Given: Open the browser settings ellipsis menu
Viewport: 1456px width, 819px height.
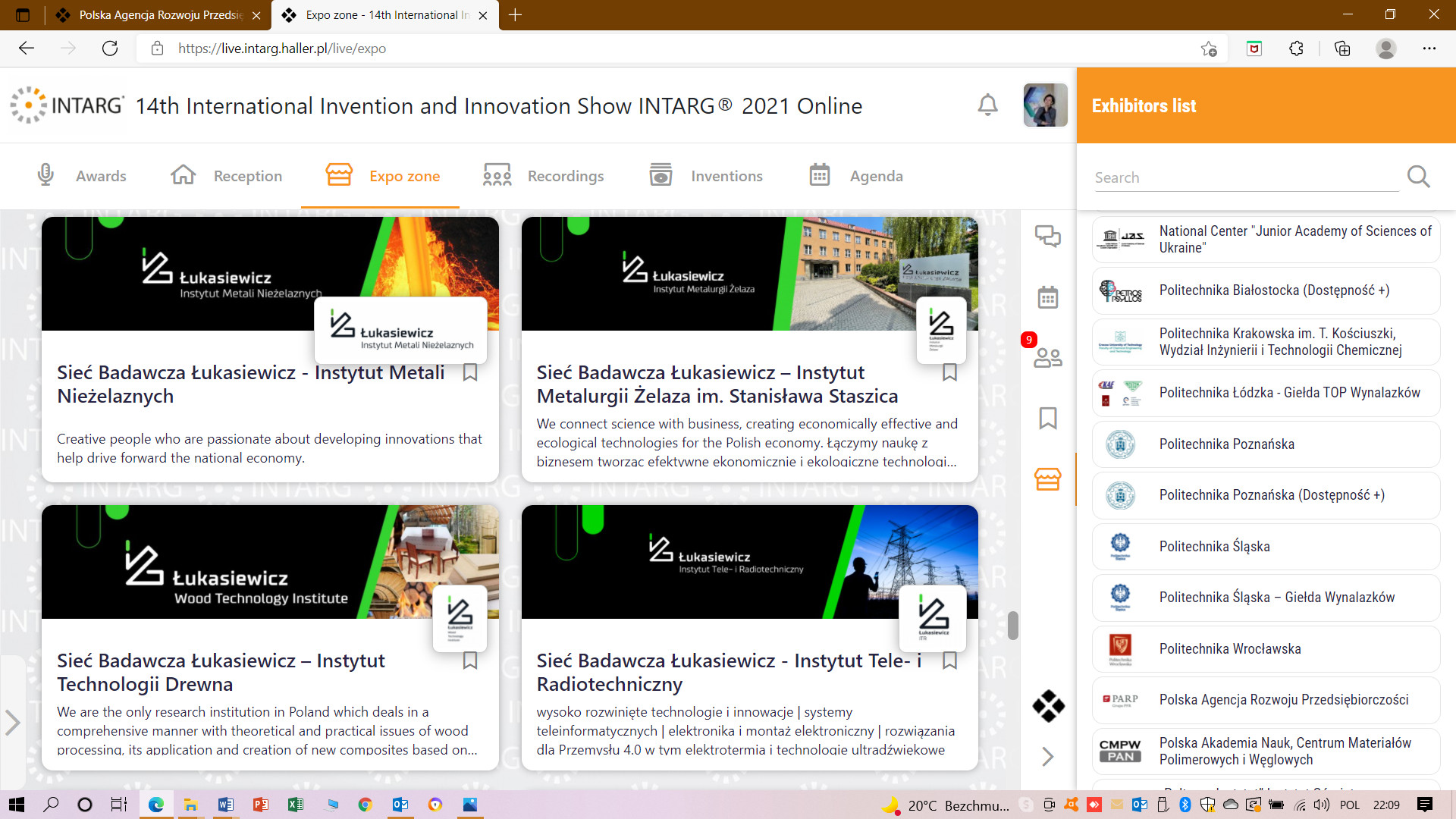Looking at the screenshot, I should tap(1429, 49).
